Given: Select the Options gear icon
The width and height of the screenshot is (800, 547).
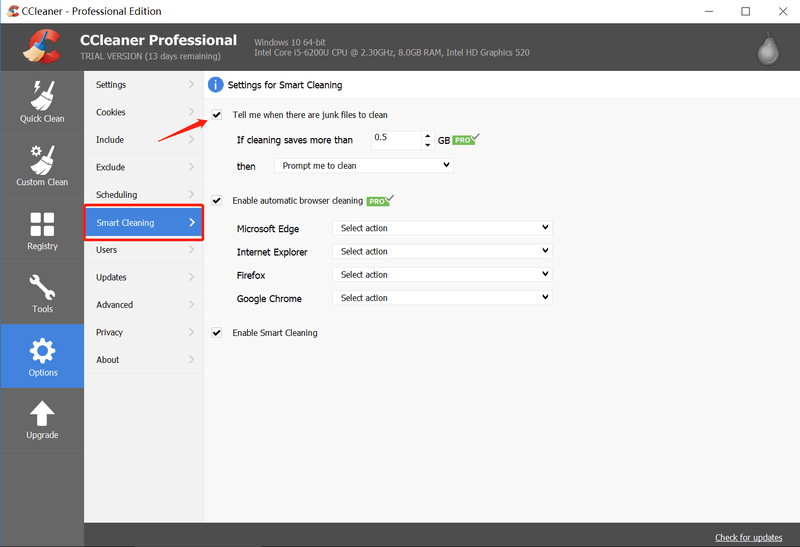Looking at the screenshot, I should (x=42, y=351).
